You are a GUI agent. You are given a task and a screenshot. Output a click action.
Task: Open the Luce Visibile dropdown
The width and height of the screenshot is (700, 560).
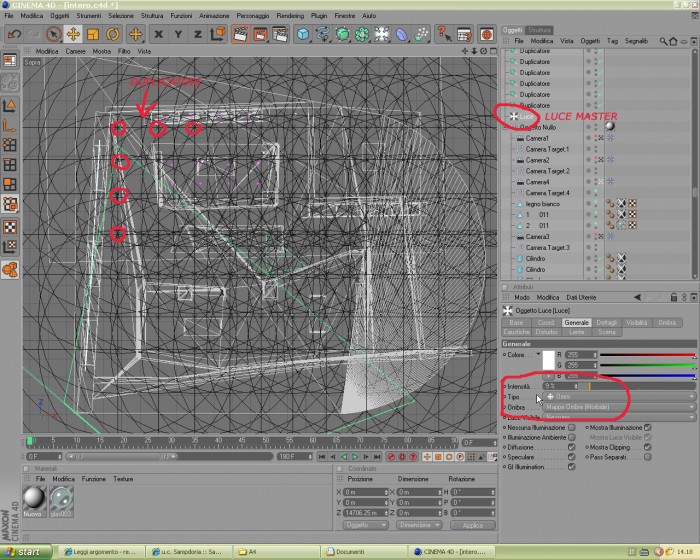click(619, 417)
